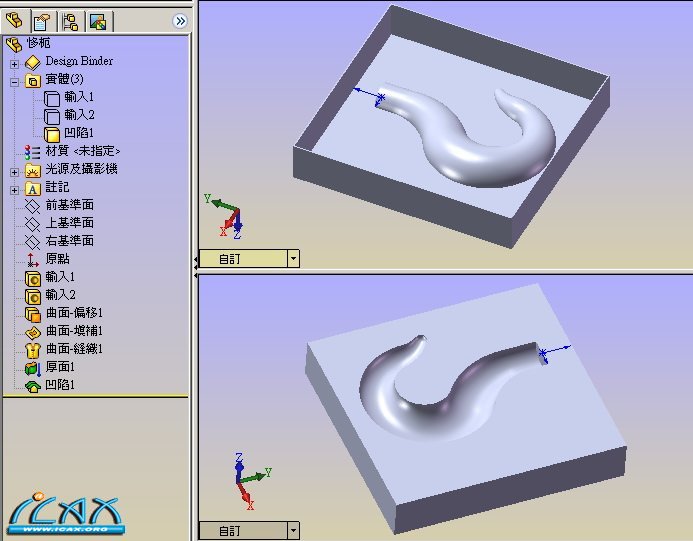
Task: Select the imported feature 輸入2 icon
Action: coord(33,297)
